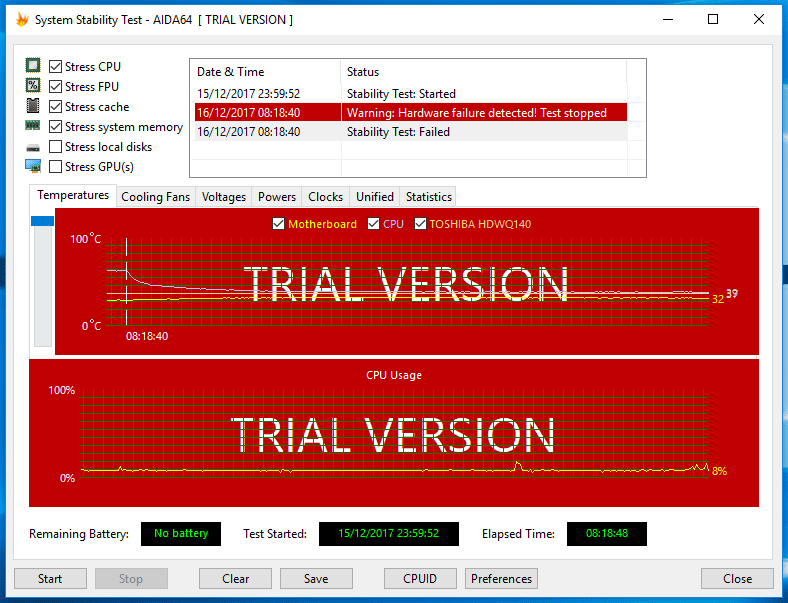Screen dimensions: 788x603
Task: Click the RAM module icon beside Stress system memory
Action: 33,126
